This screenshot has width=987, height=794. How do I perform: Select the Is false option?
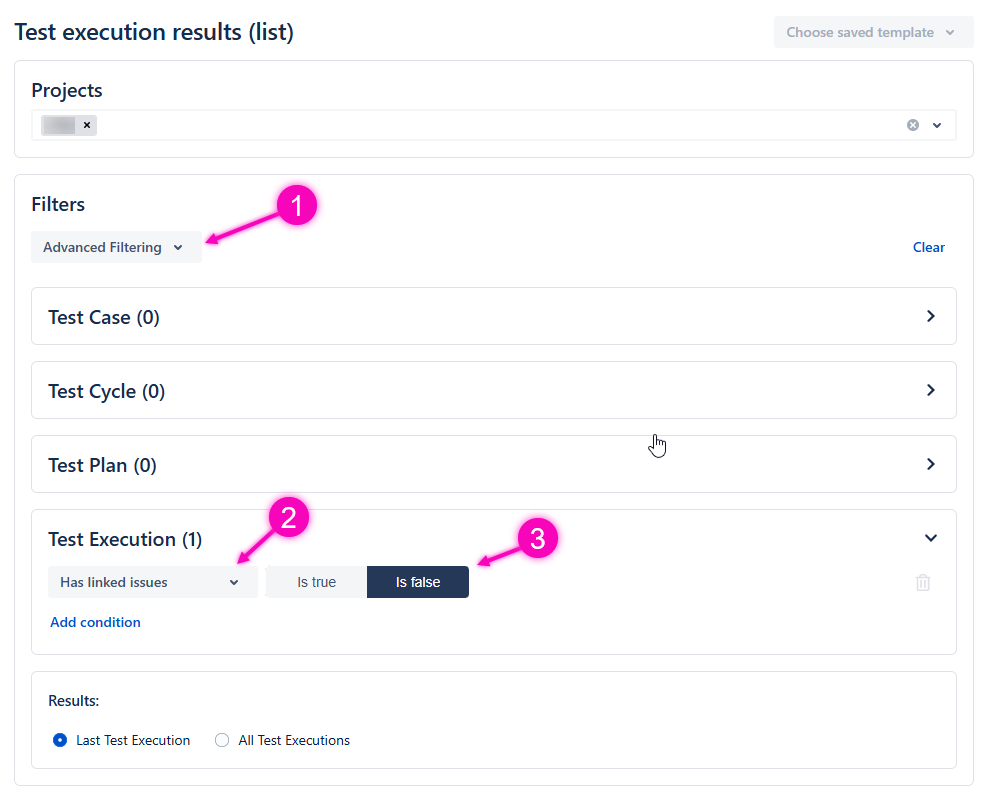coord(418,582)
